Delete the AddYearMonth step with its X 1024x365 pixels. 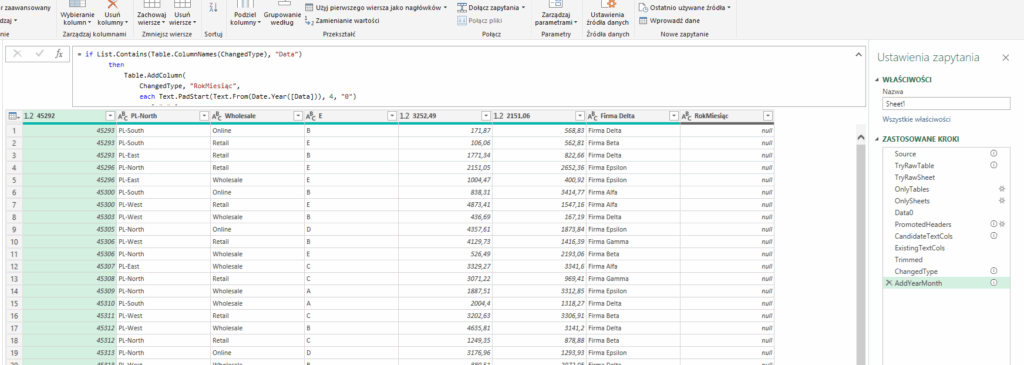click(x=888, y=283)
